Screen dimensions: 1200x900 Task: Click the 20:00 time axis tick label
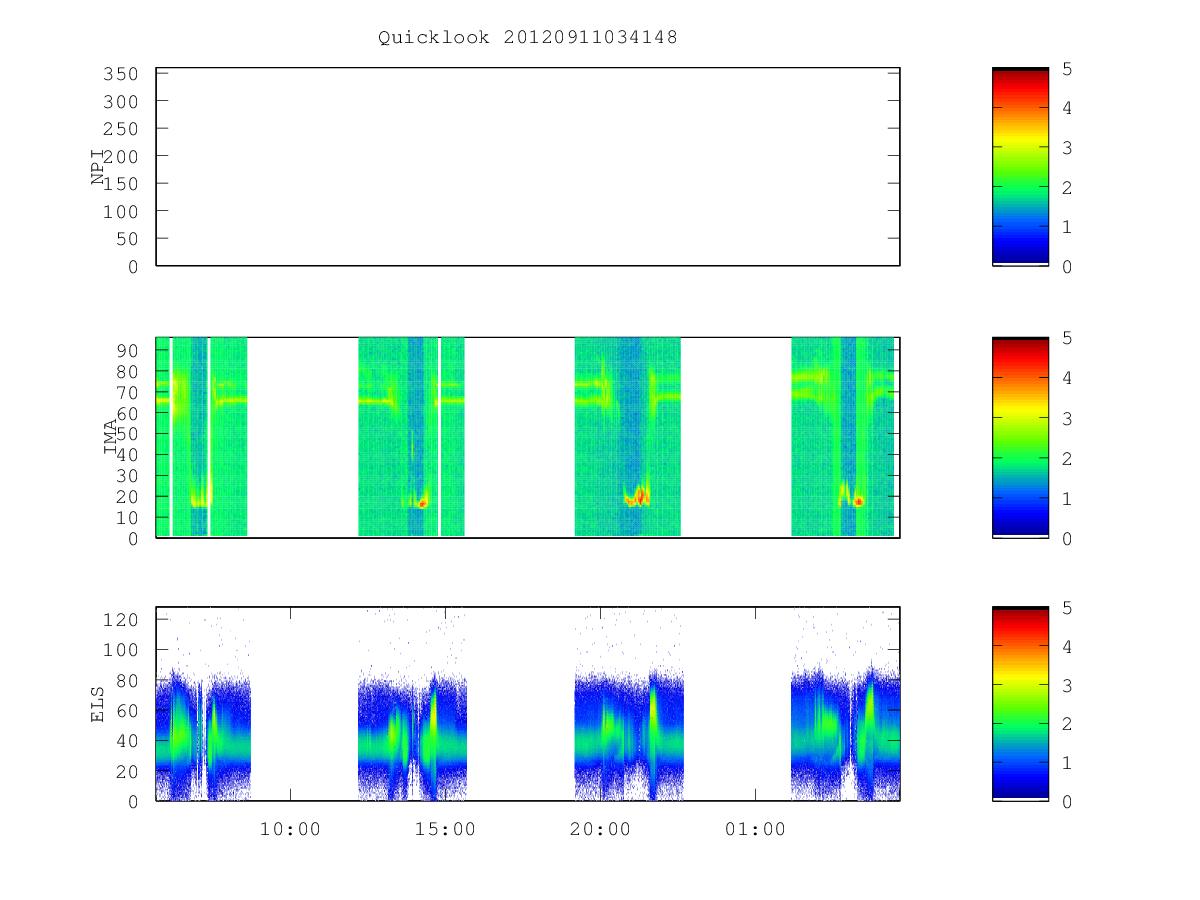(600, 829)
